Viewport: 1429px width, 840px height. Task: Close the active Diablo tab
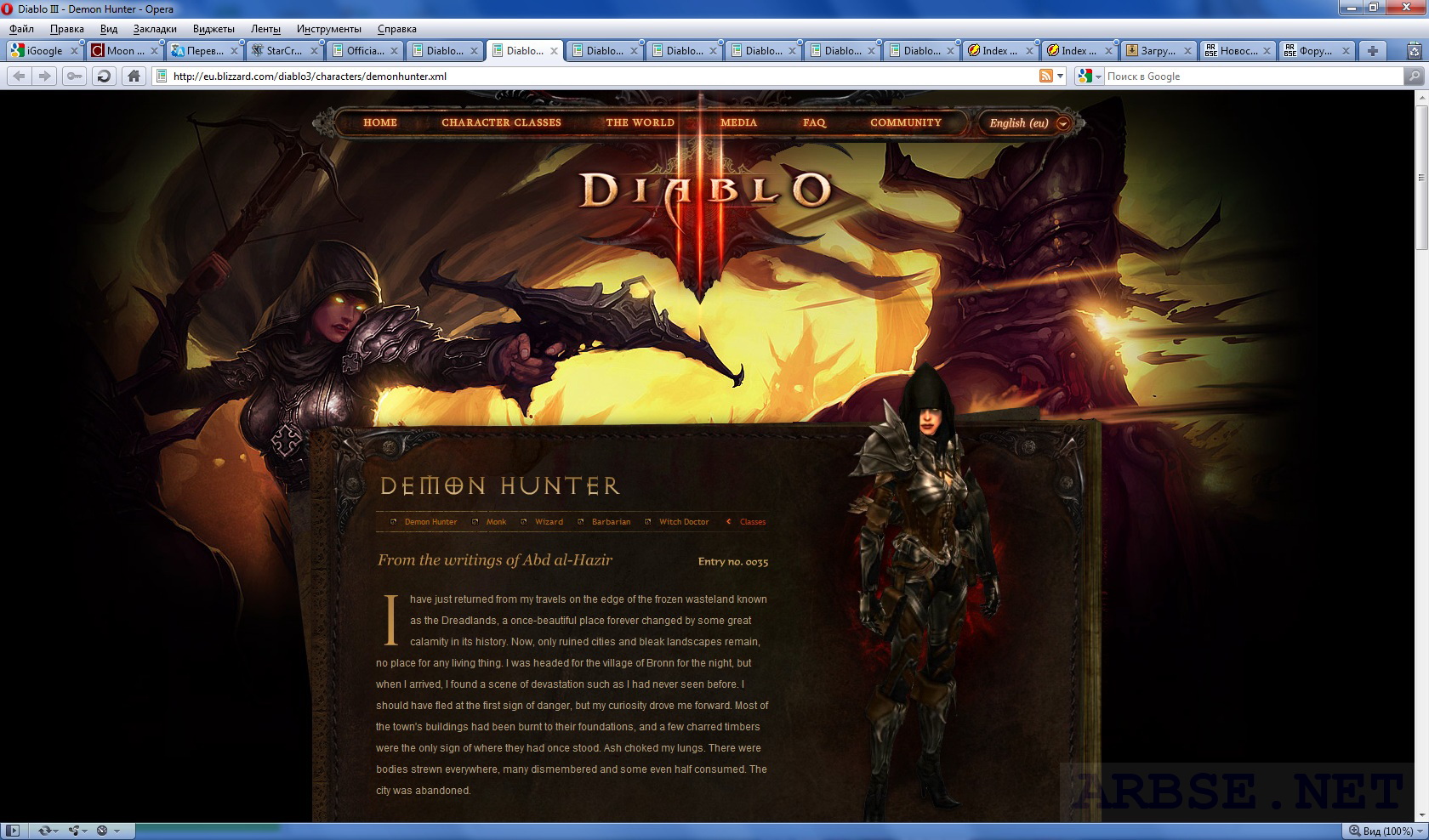click(554, 51)
